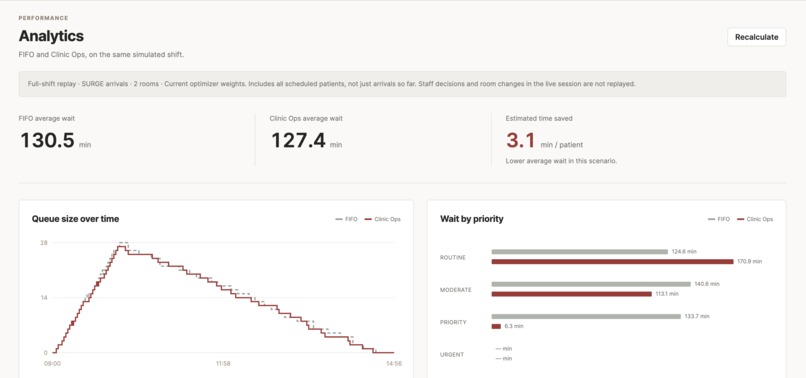Click the Recalculate button

click(756, 37)
